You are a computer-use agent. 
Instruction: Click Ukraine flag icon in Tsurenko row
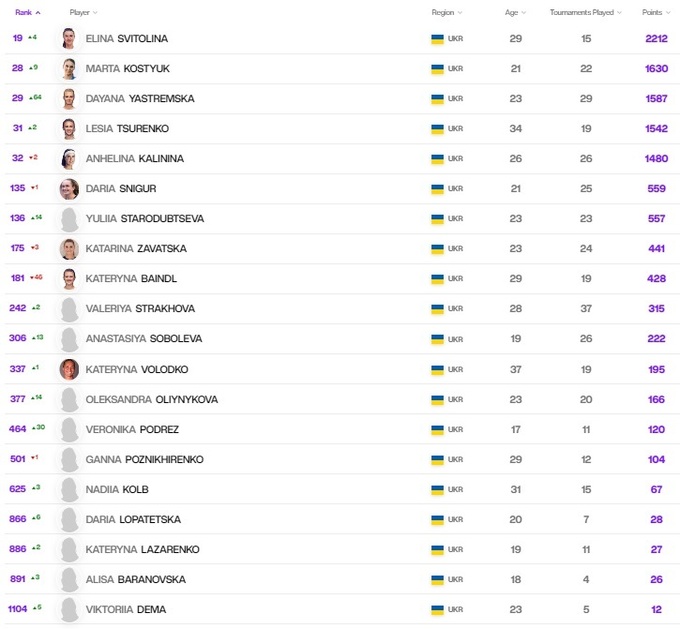coord(437,129)
